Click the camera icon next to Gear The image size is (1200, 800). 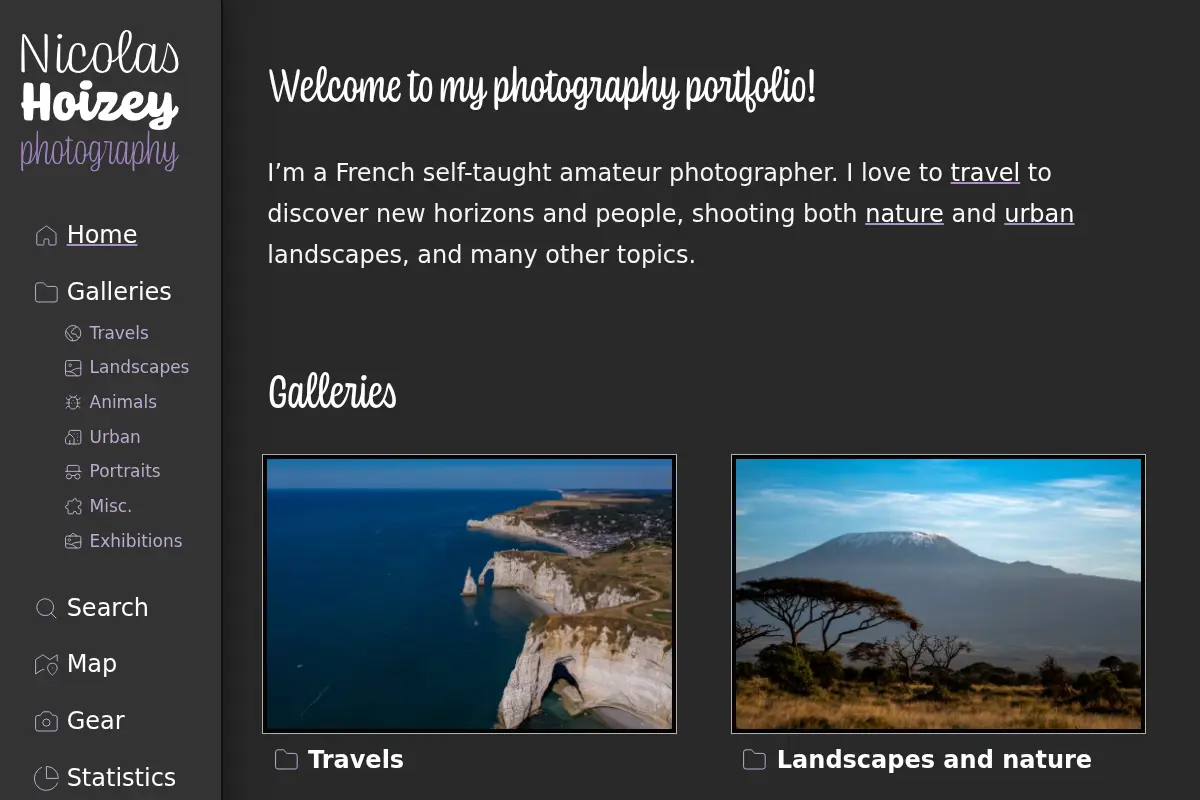pyautogui.click(x=46, y=721)
